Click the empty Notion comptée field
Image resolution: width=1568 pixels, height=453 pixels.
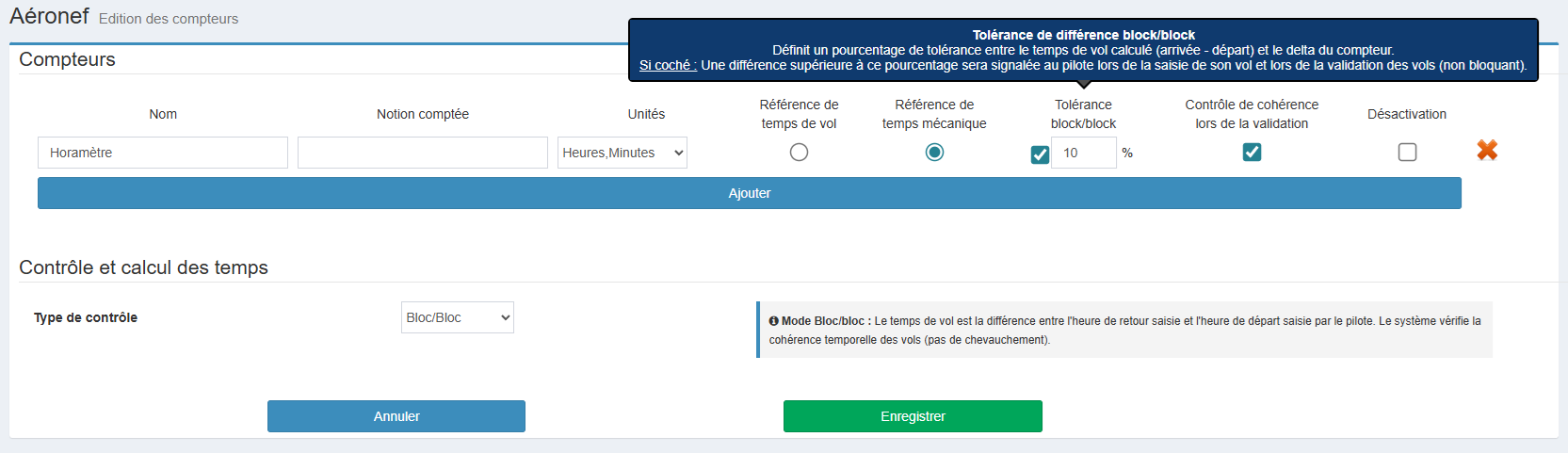[x=423, y=153]
